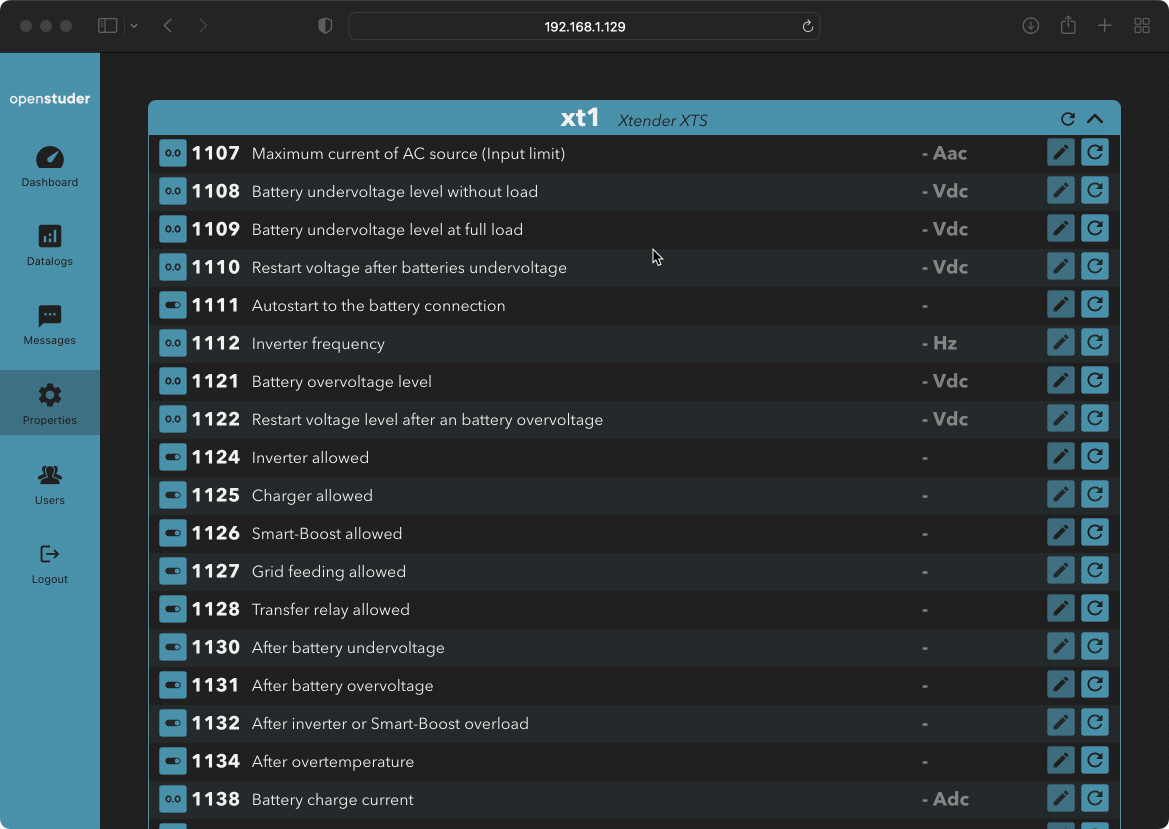
Task: Open the Dashboard page in sidebar
Action: click(x=50, y=167)
